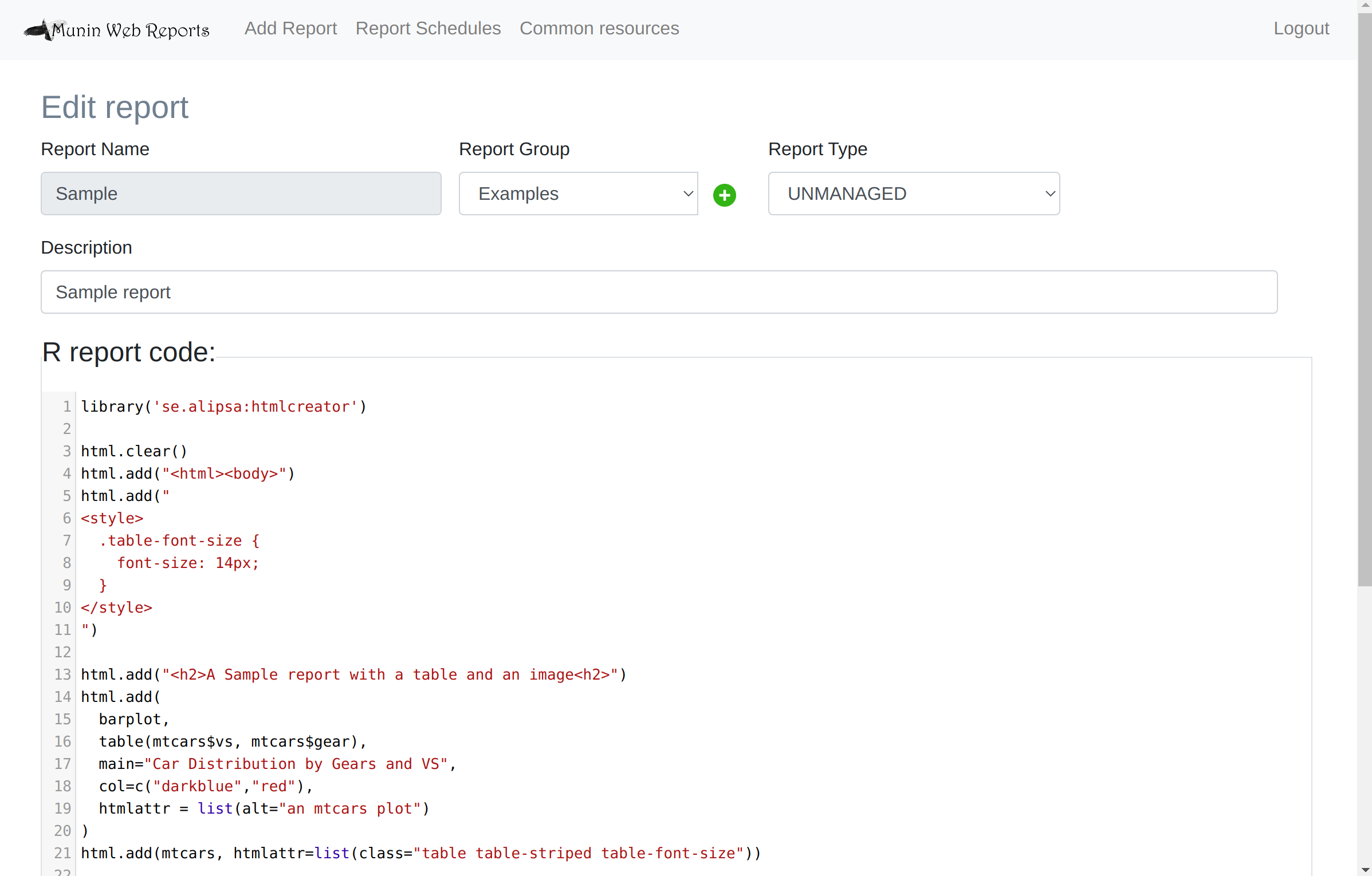Image resolution: width=1372 pixels, height=876 pixels.
Task: Click the Munin Web Reports brand text
Action: click(x=131, y=30)
